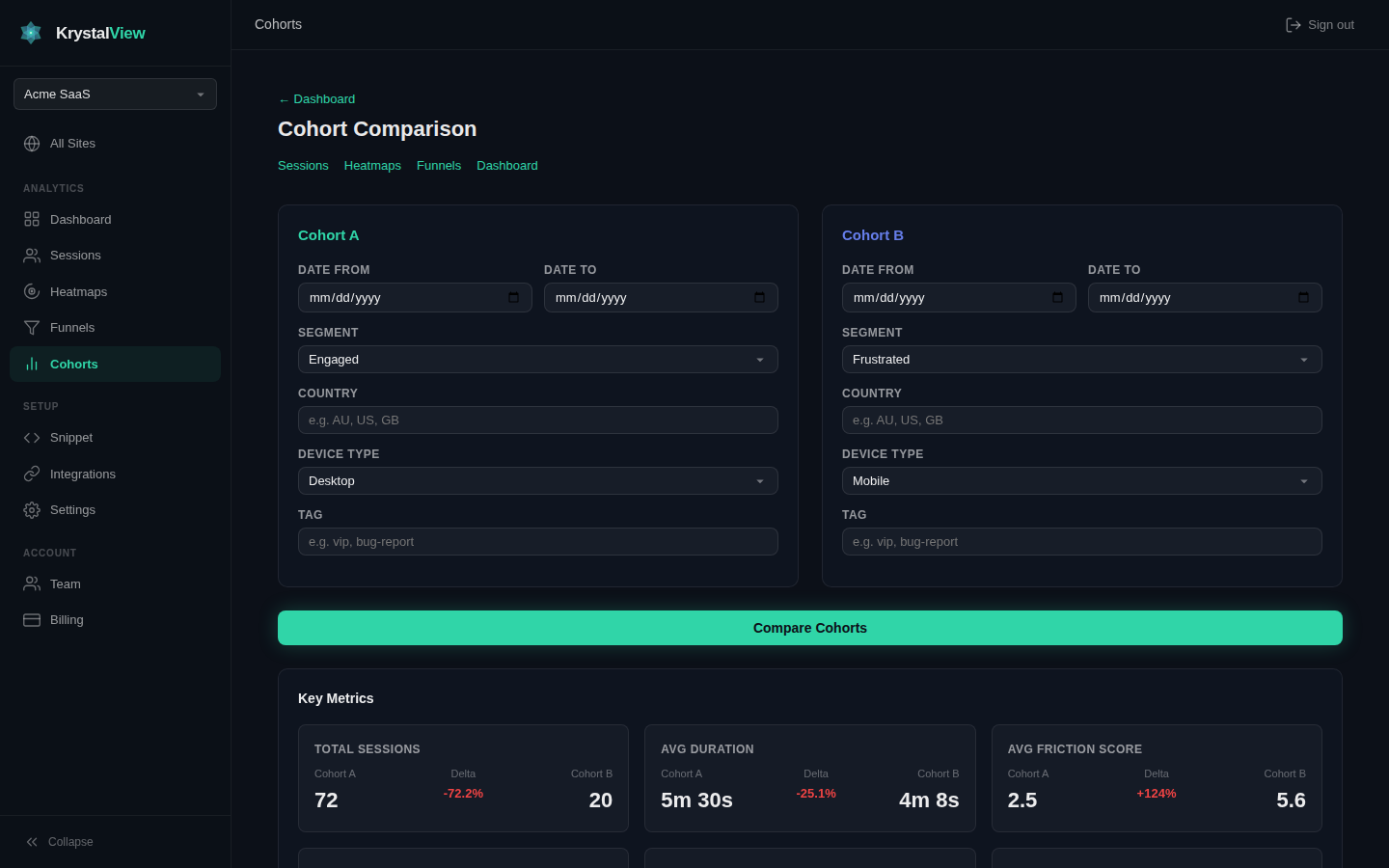The image size is (1389, 868).
Task: Collapse the left sidebar
Action: [x=60, y=841]
